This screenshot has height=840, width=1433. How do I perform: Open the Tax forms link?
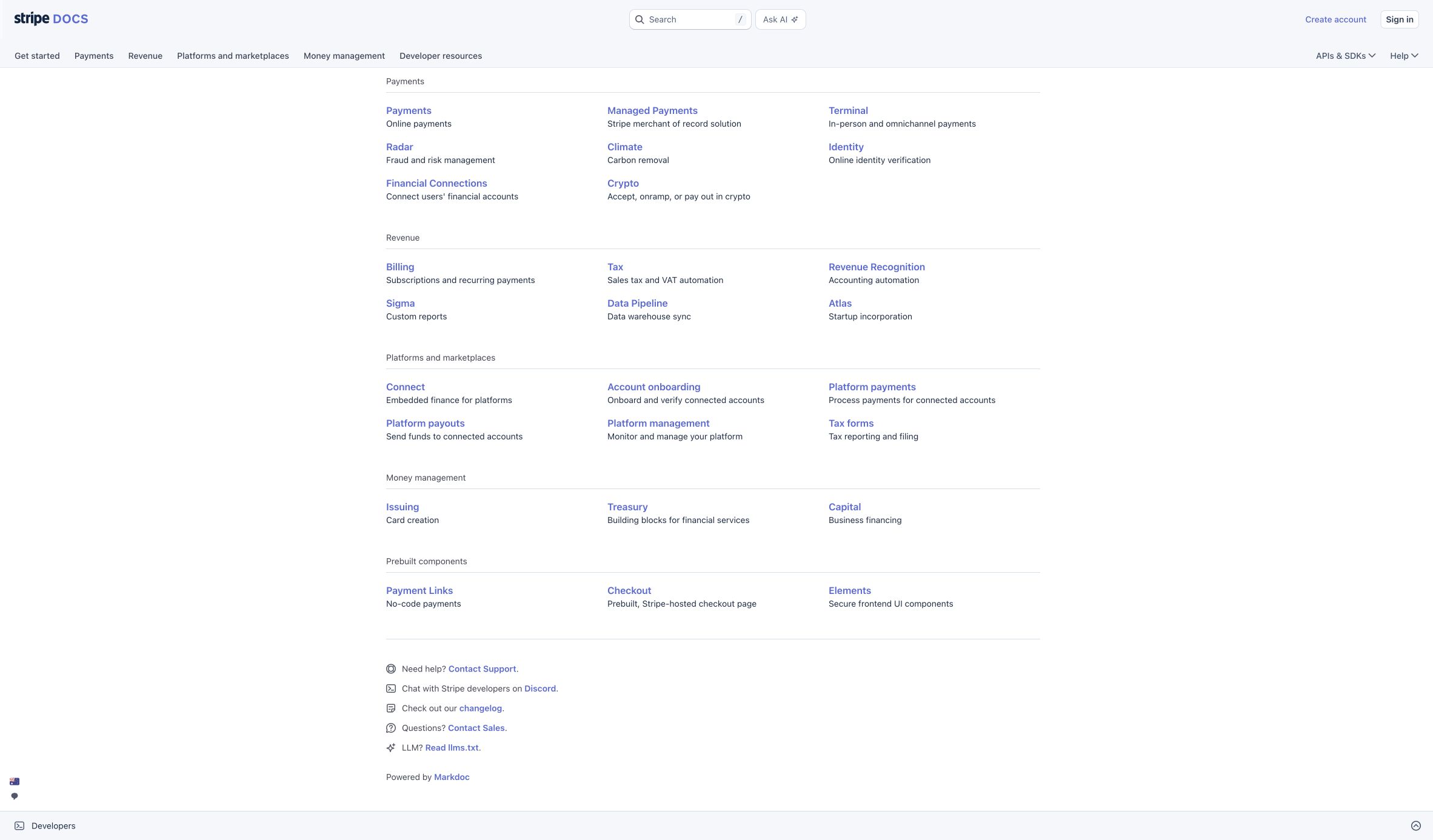(x=851, y=423)
